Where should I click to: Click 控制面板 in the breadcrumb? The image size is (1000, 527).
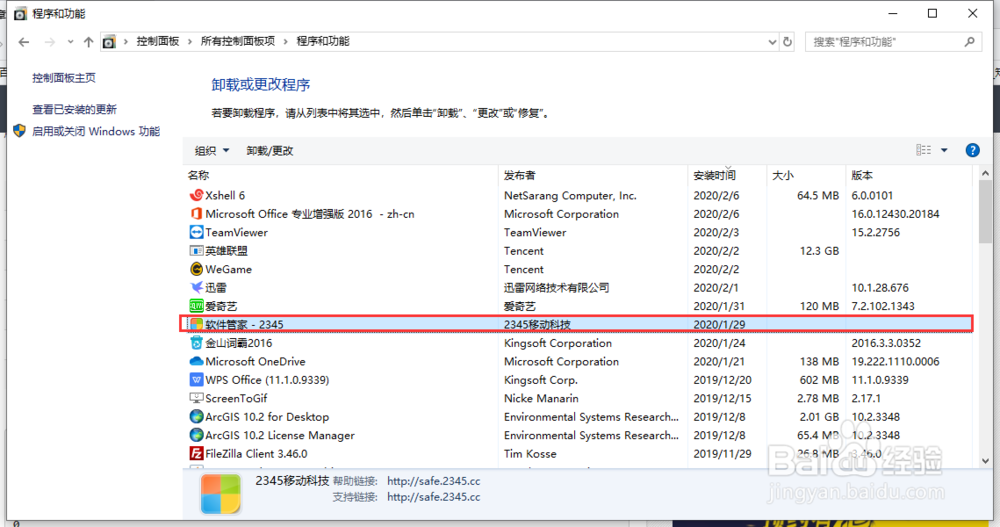(158, 41)
